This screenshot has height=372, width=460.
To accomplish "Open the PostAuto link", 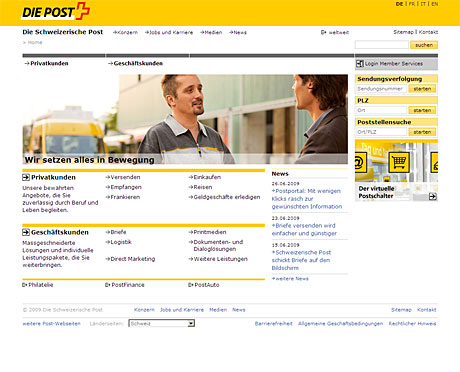I will (204, 285).
